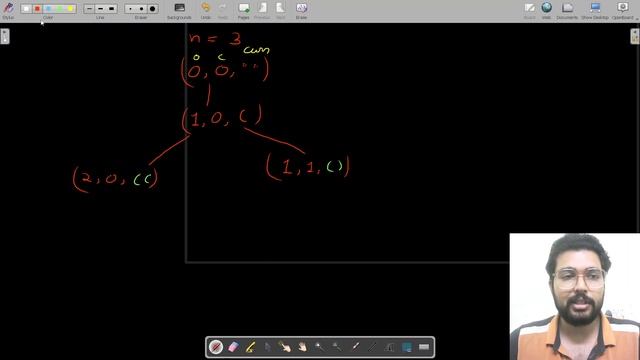Select the Scroll page hand tool
Screen dimensions: 640x360
click(x=302, y=347)
